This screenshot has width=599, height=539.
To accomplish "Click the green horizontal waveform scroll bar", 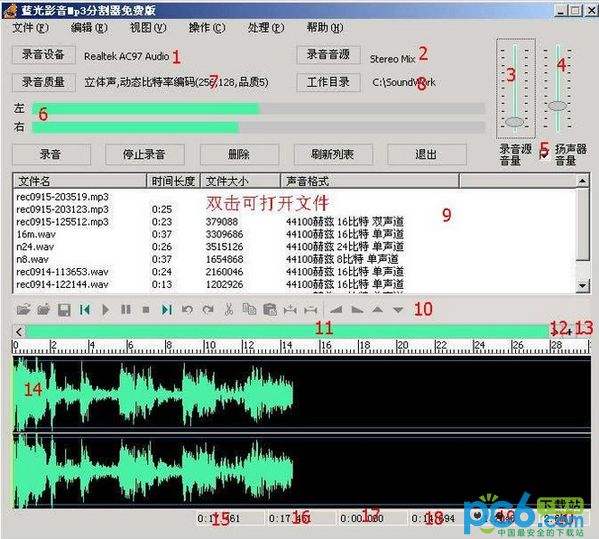I will tap(287, 331).
